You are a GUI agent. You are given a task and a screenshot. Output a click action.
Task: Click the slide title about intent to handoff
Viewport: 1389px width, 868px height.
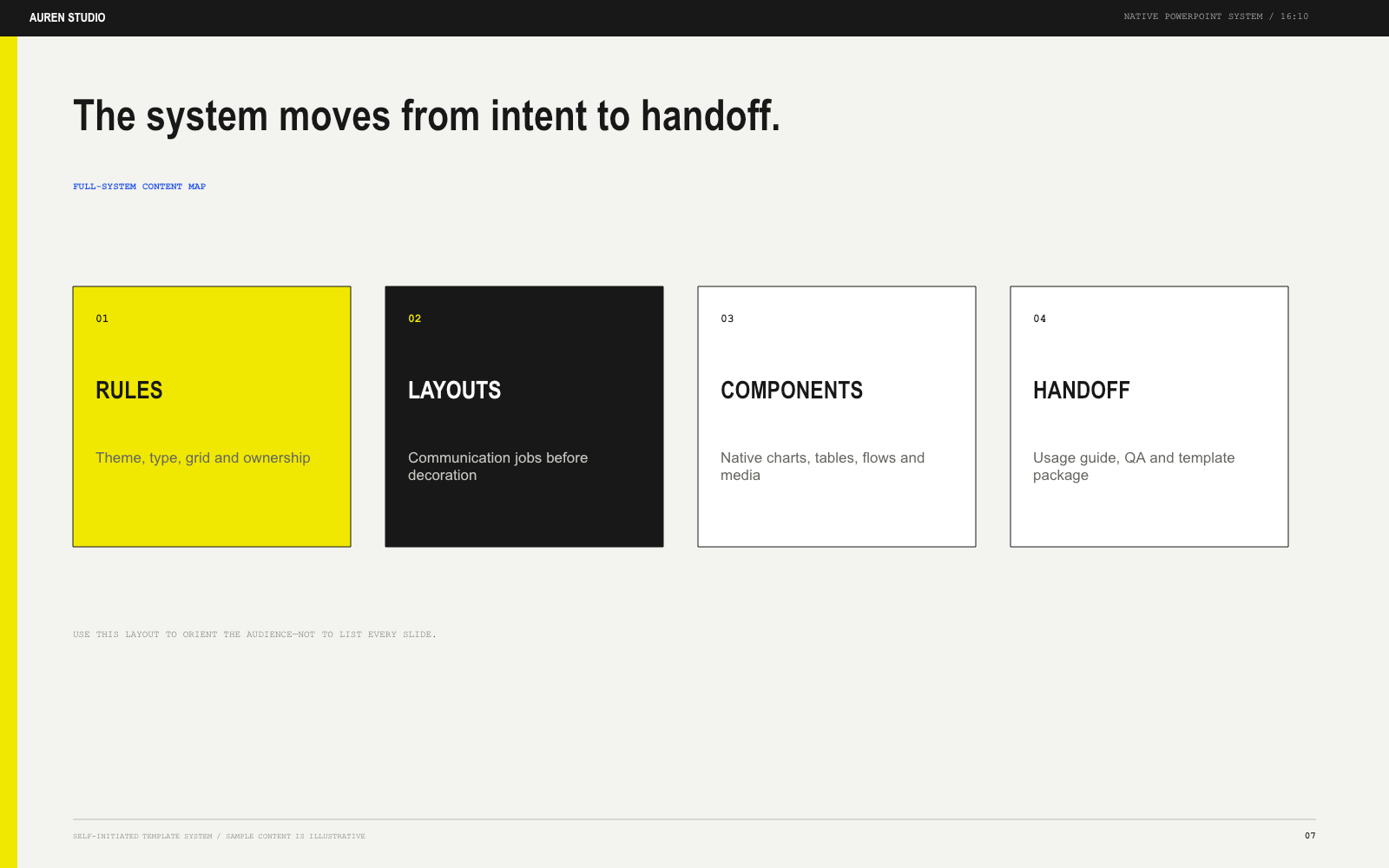[x=426, y=116]
